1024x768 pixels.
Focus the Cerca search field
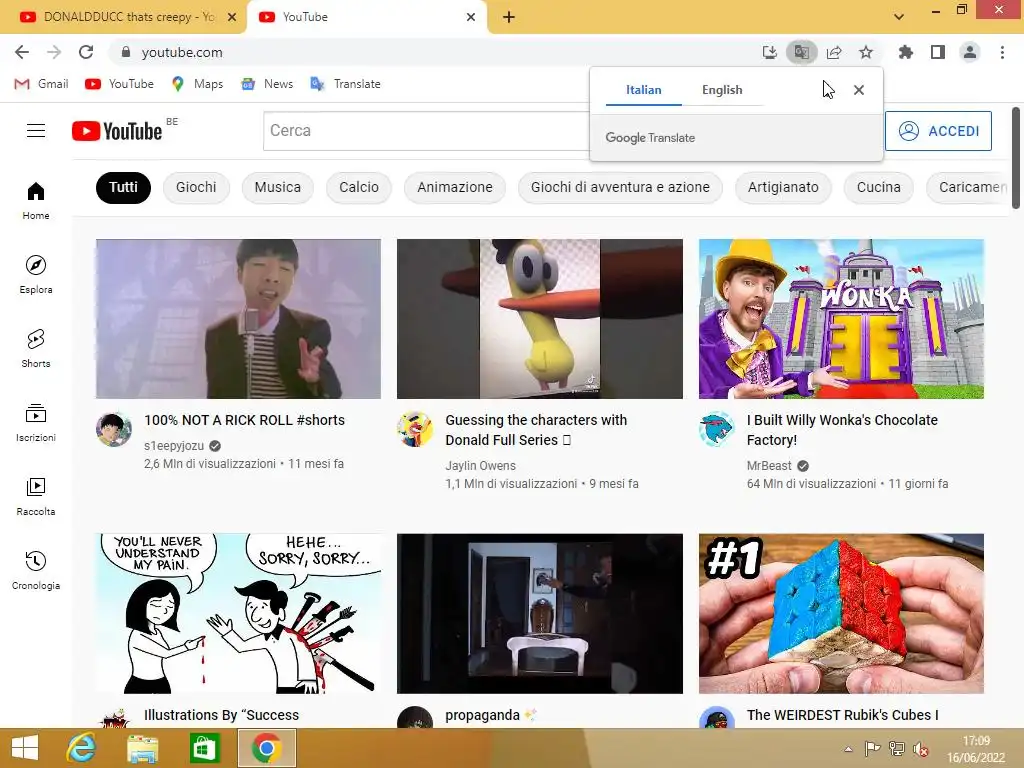tap(426, 131)
